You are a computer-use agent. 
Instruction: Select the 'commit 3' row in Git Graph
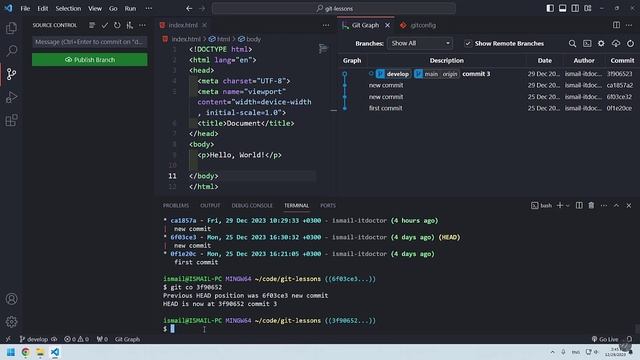[x=489, y=74]
